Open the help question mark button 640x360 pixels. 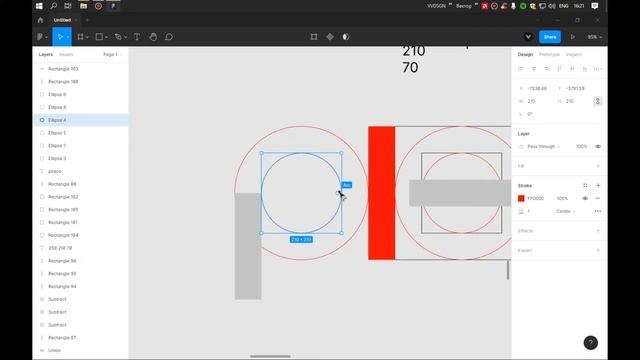pyautogui.click(x=591, y=343)
